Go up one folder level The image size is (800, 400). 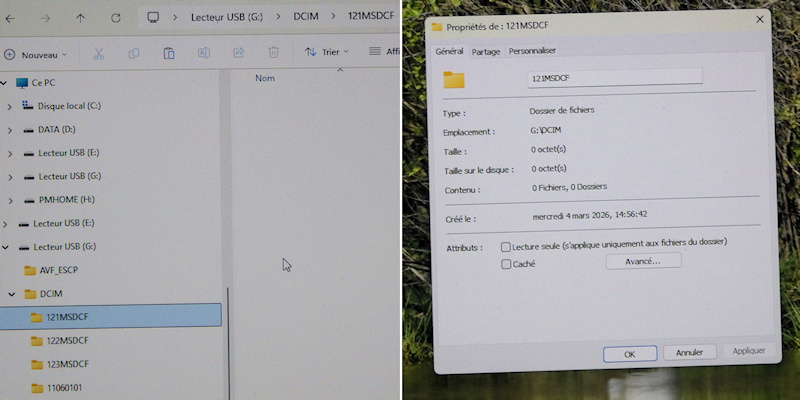pyautogui.click(x=81, y=18)
